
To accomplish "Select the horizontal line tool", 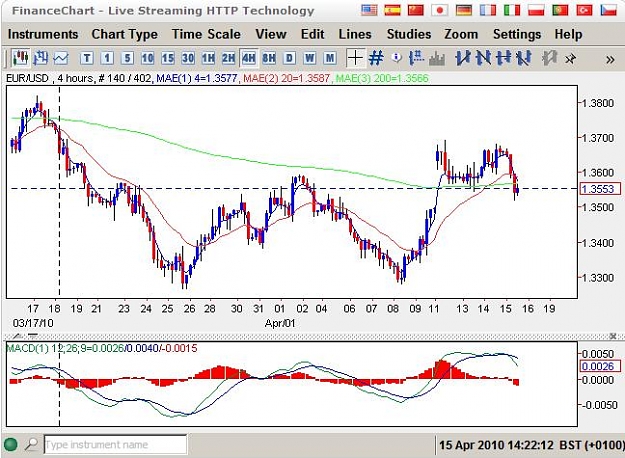I will (504, 58).
